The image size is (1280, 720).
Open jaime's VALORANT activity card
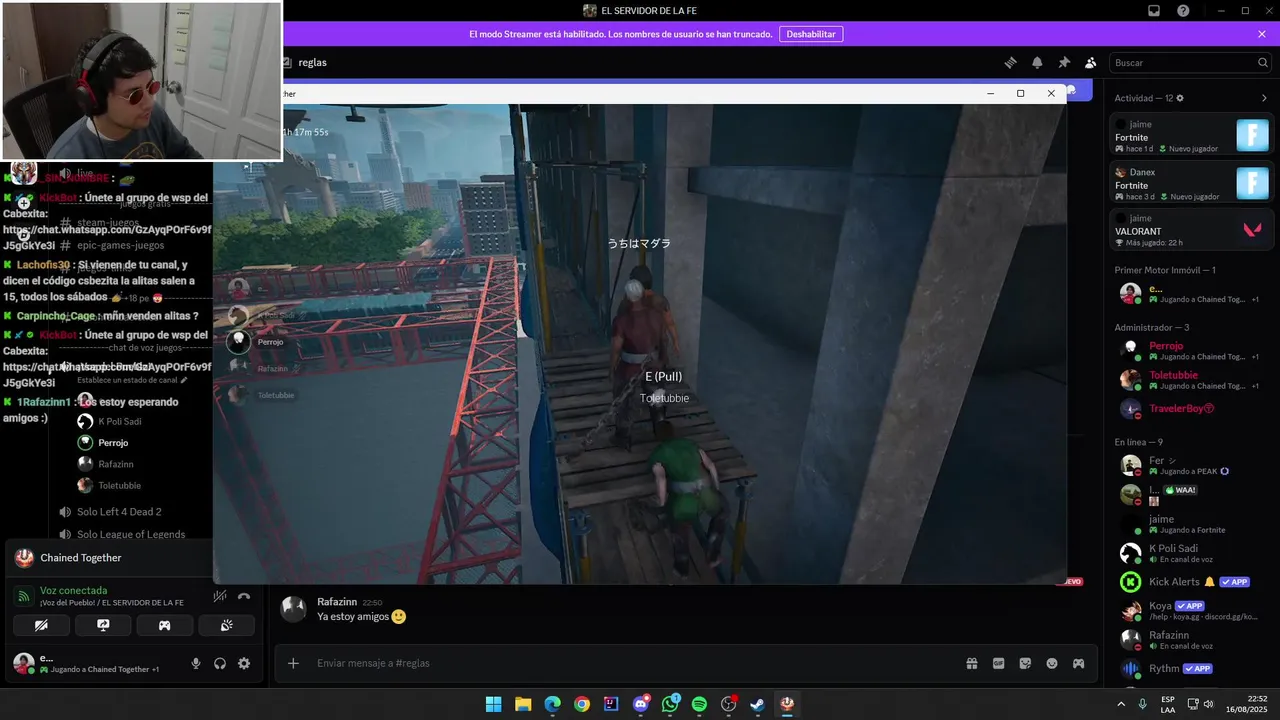pos(1192,230)
